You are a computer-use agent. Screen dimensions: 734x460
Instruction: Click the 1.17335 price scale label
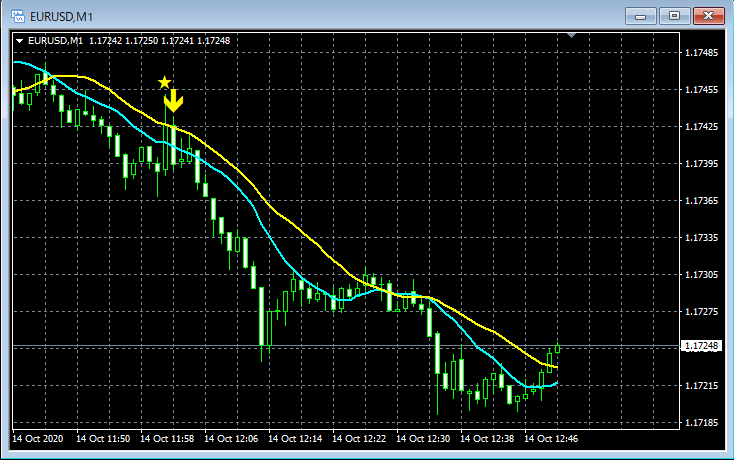click(x=701, y=238)
